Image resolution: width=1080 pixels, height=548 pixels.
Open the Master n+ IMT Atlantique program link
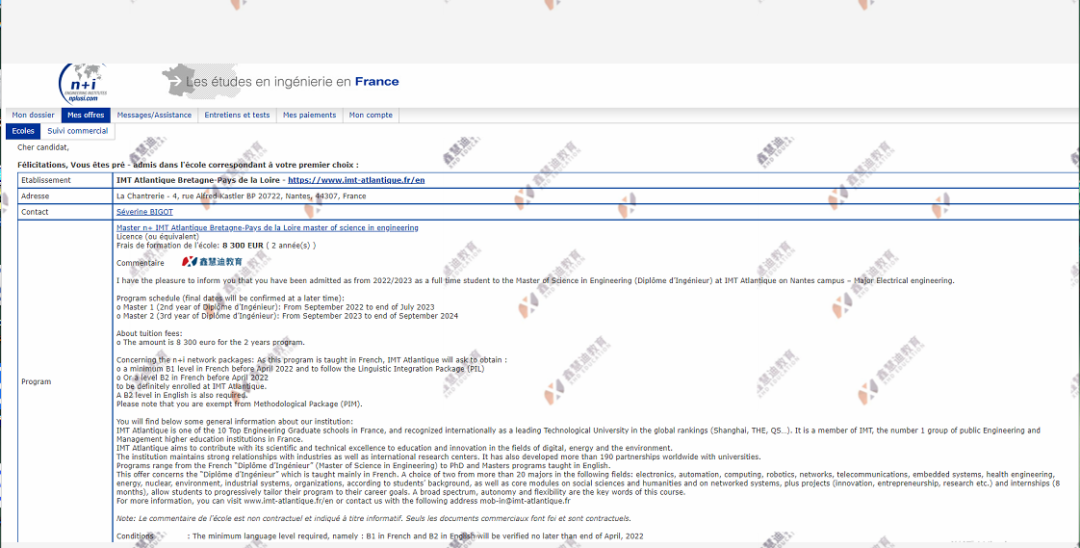(x=267, y=228)
